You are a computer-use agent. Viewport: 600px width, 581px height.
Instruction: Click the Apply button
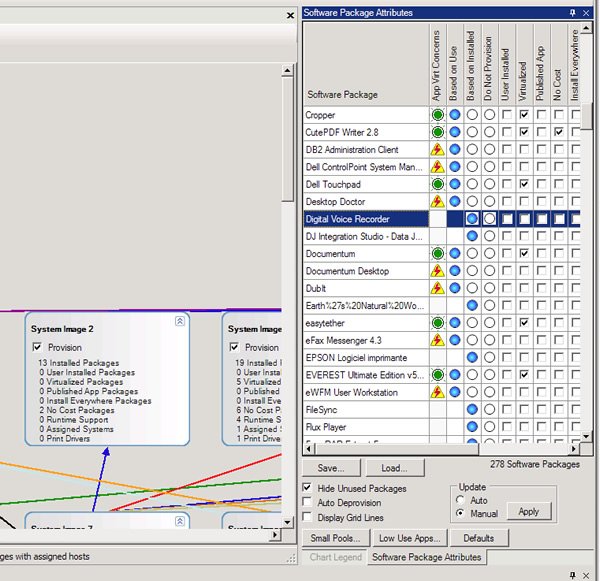[x=528, y=511]
